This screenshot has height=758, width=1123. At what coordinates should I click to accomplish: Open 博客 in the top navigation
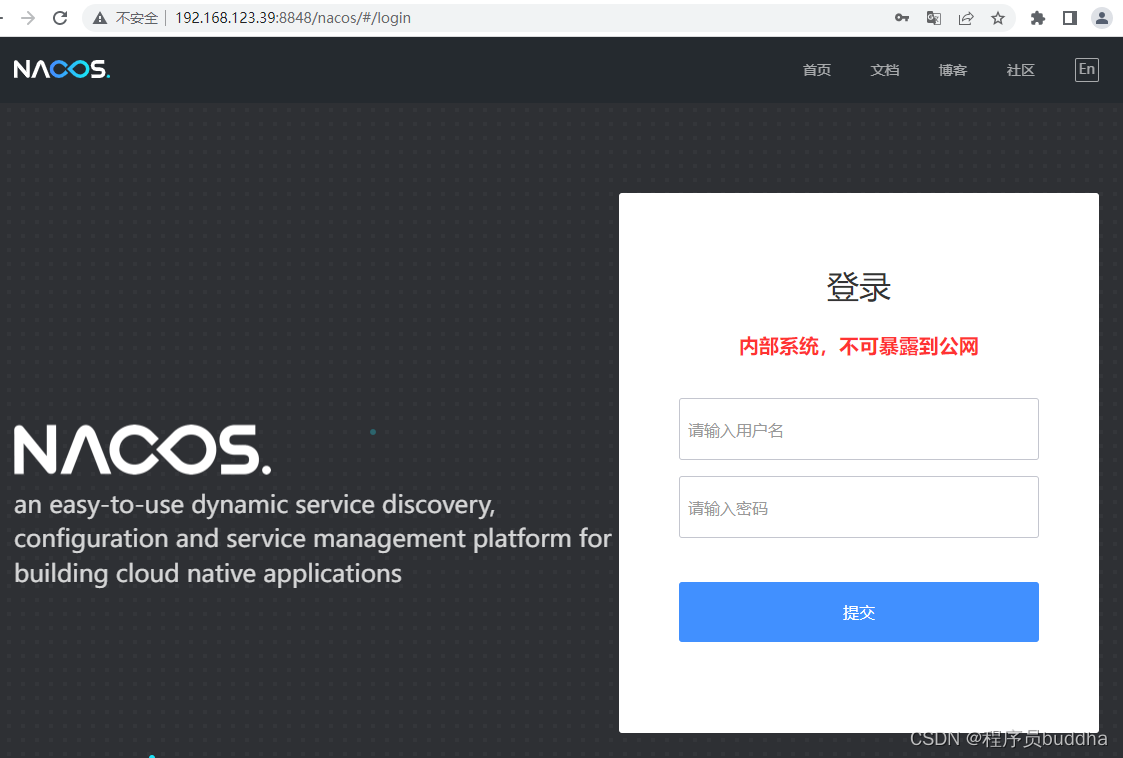coord(953,69)
